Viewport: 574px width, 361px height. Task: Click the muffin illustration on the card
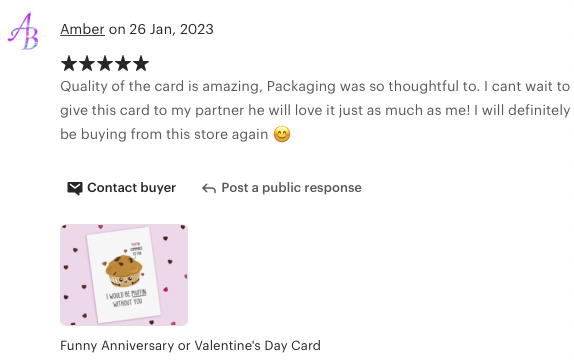tap(124, 271)
